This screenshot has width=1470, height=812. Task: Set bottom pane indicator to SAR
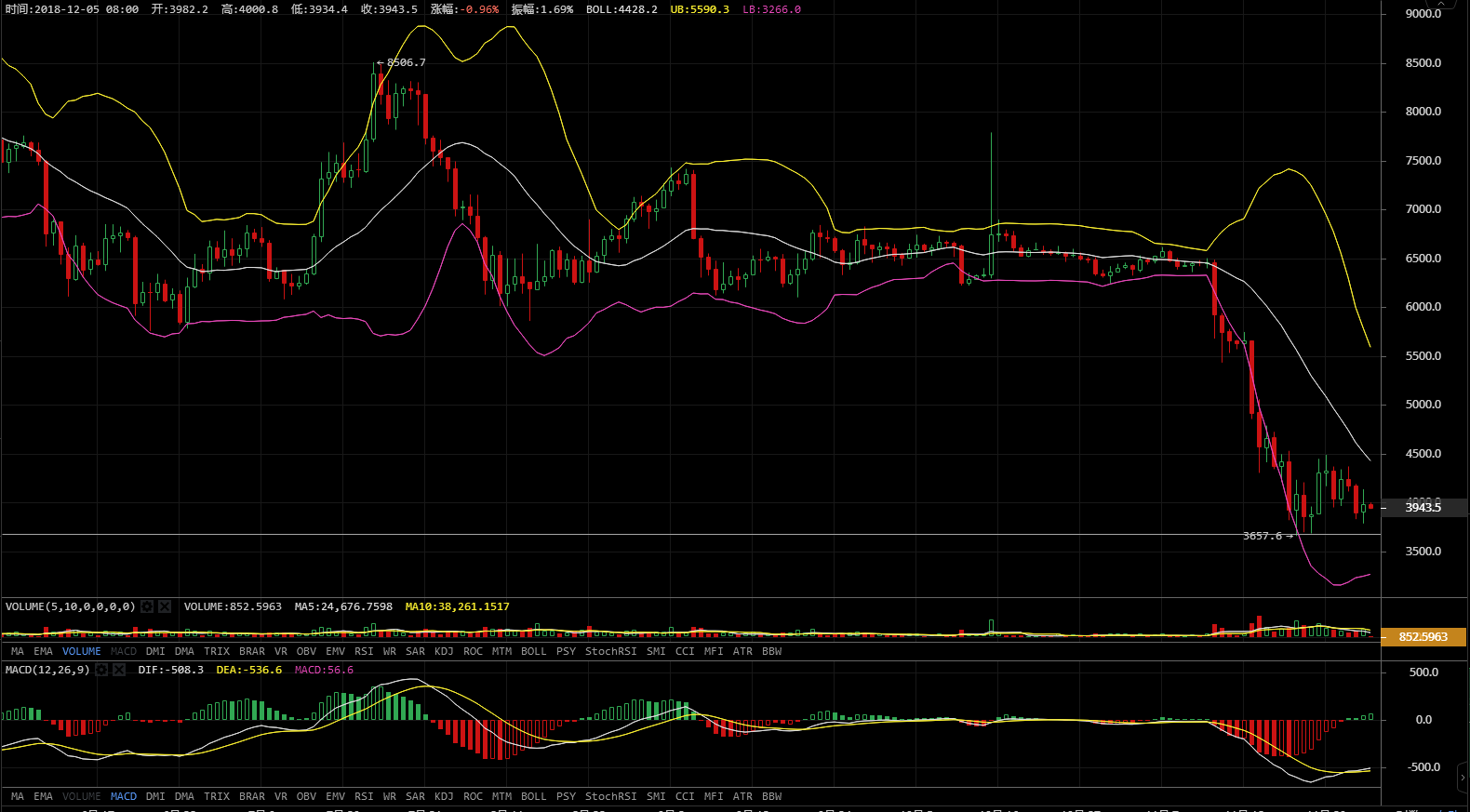(x=416, y=796)
